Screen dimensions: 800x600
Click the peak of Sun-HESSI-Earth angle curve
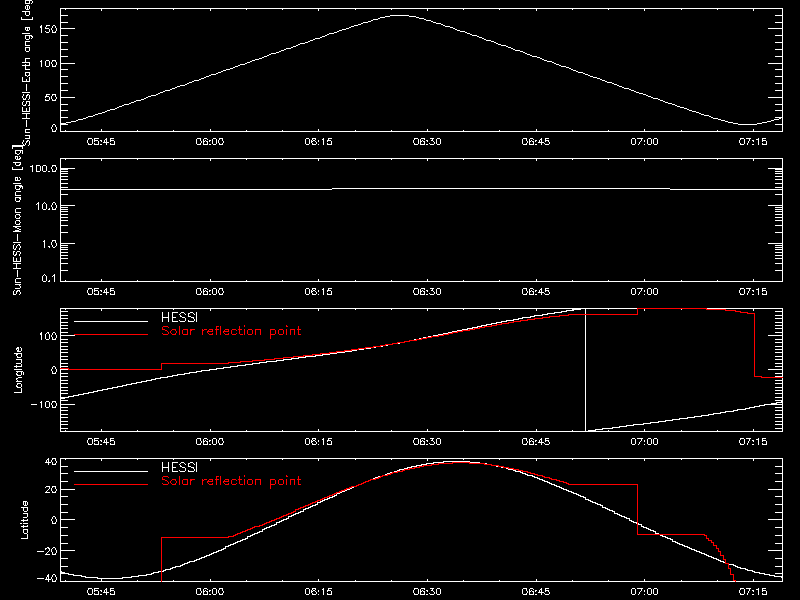[x=401, y=15]
